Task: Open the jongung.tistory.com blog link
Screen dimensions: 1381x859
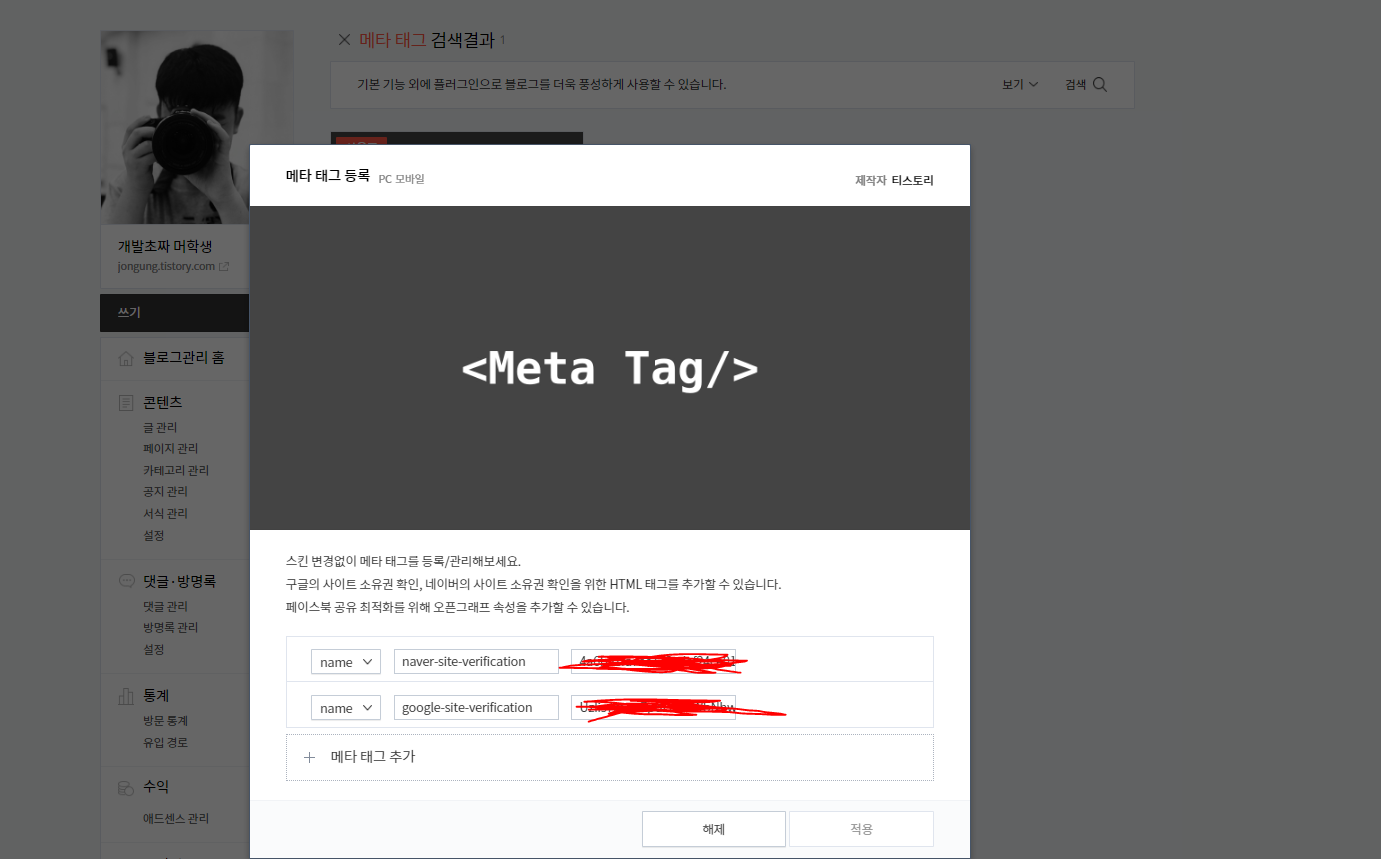Action: click(x=166, y=267)
